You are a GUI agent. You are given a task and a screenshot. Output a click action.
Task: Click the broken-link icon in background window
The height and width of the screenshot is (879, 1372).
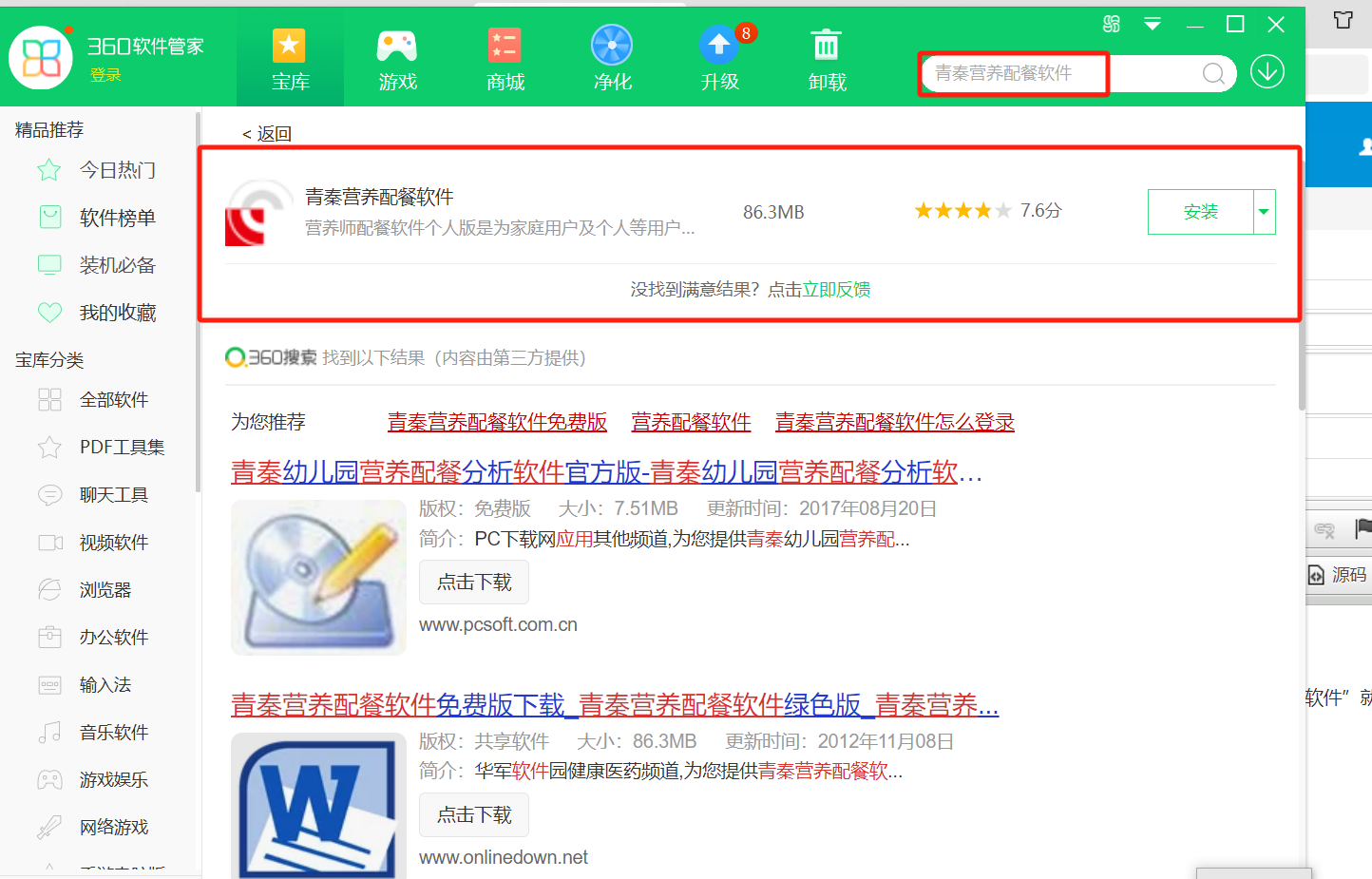coord(1324,529)
